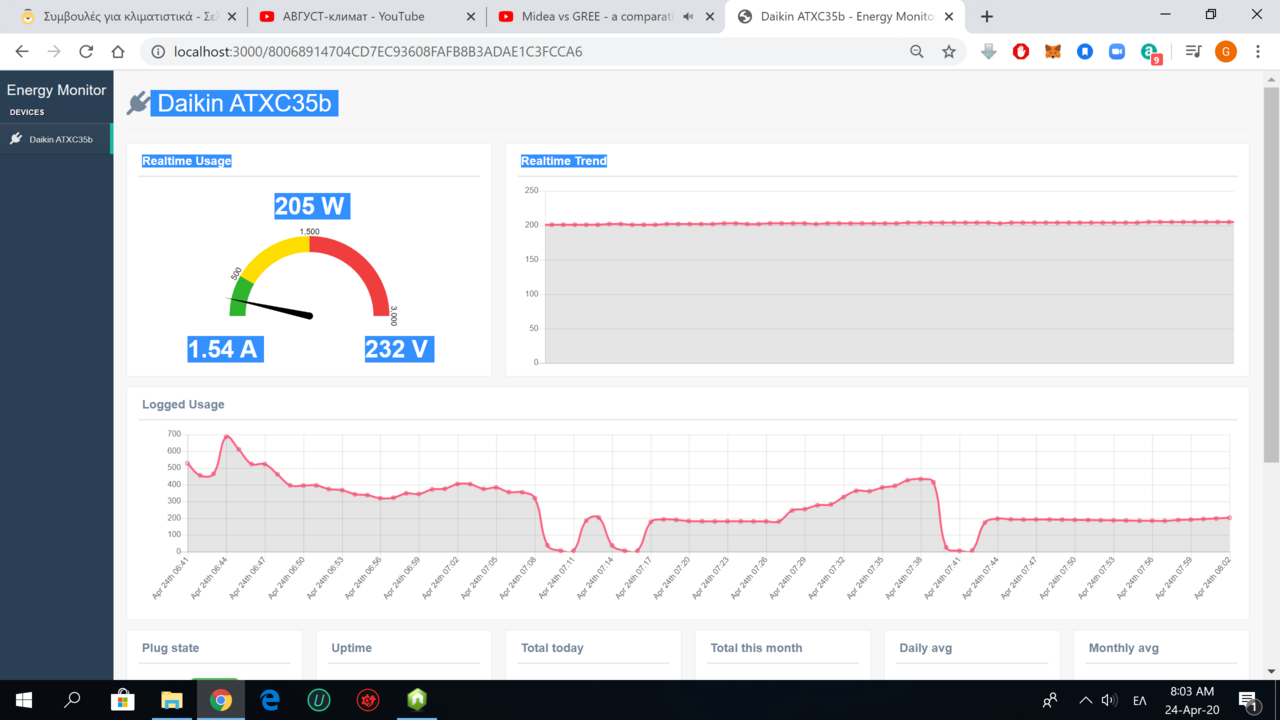Close the Daikin ATXC35b tab

tap(949, 17)
